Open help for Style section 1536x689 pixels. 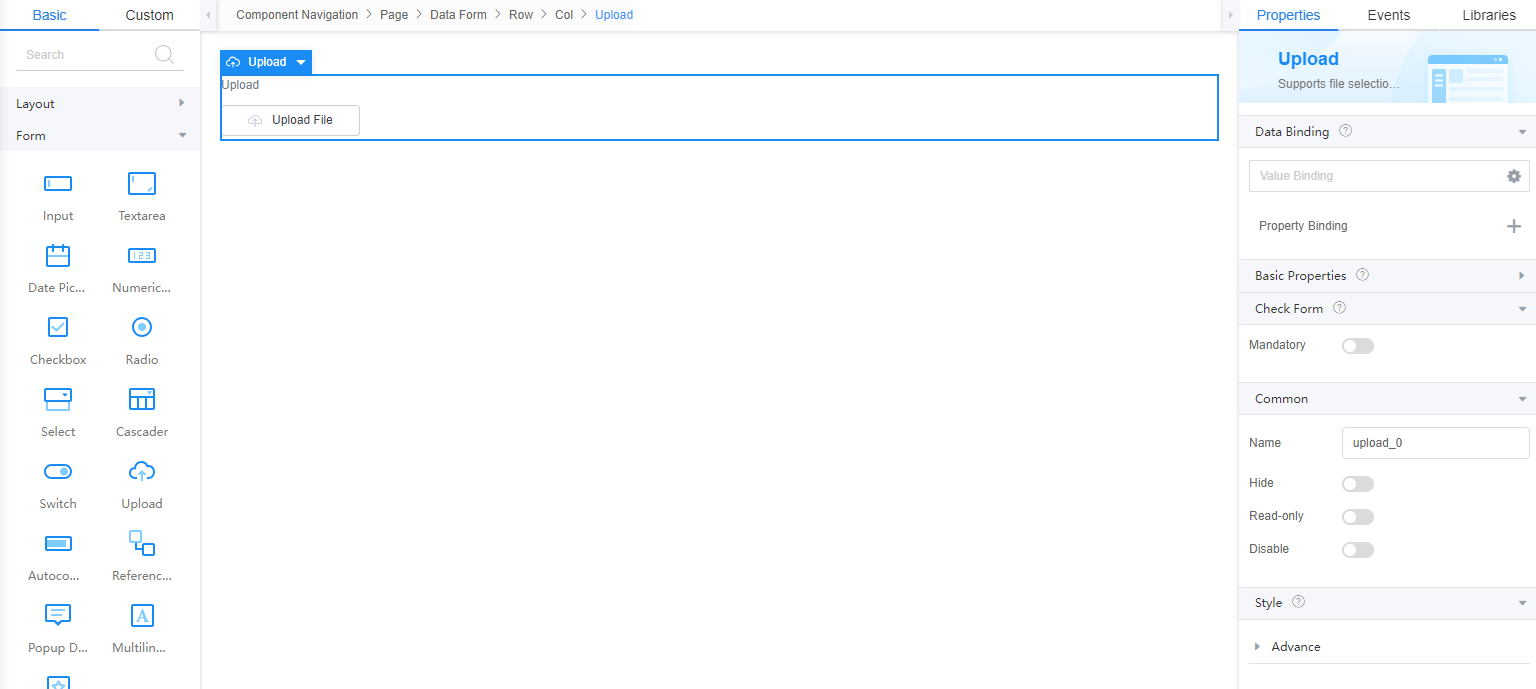point(1299,602)
